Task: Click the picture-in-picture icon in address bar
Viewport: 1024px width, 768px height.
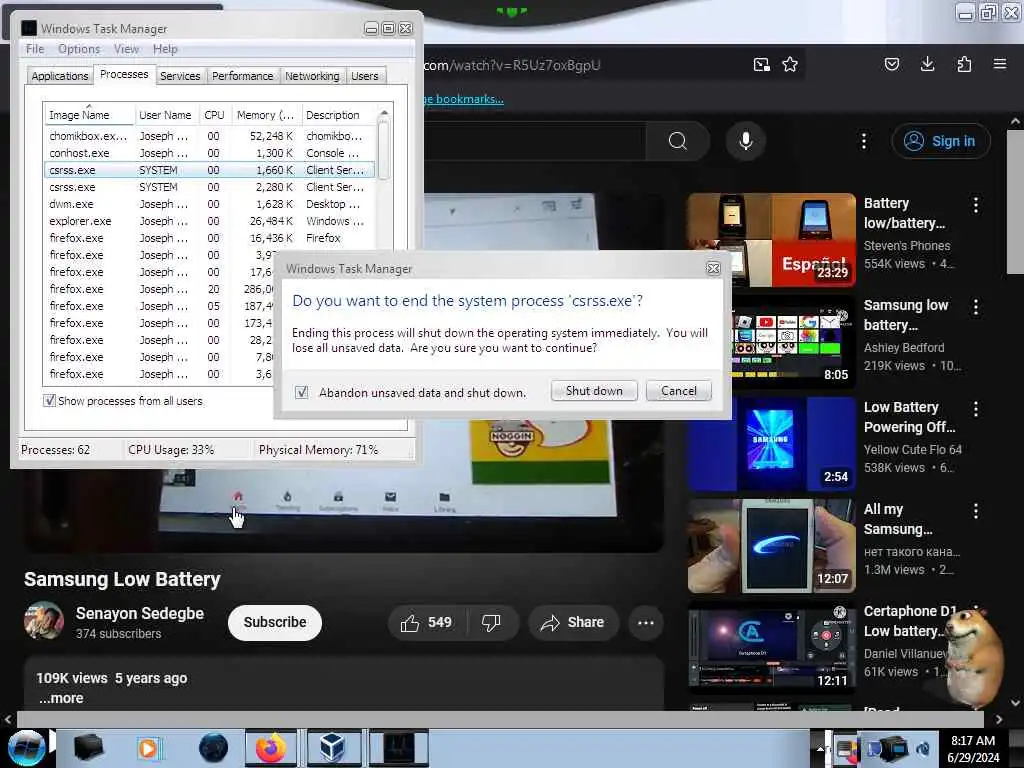Action: 761,65
